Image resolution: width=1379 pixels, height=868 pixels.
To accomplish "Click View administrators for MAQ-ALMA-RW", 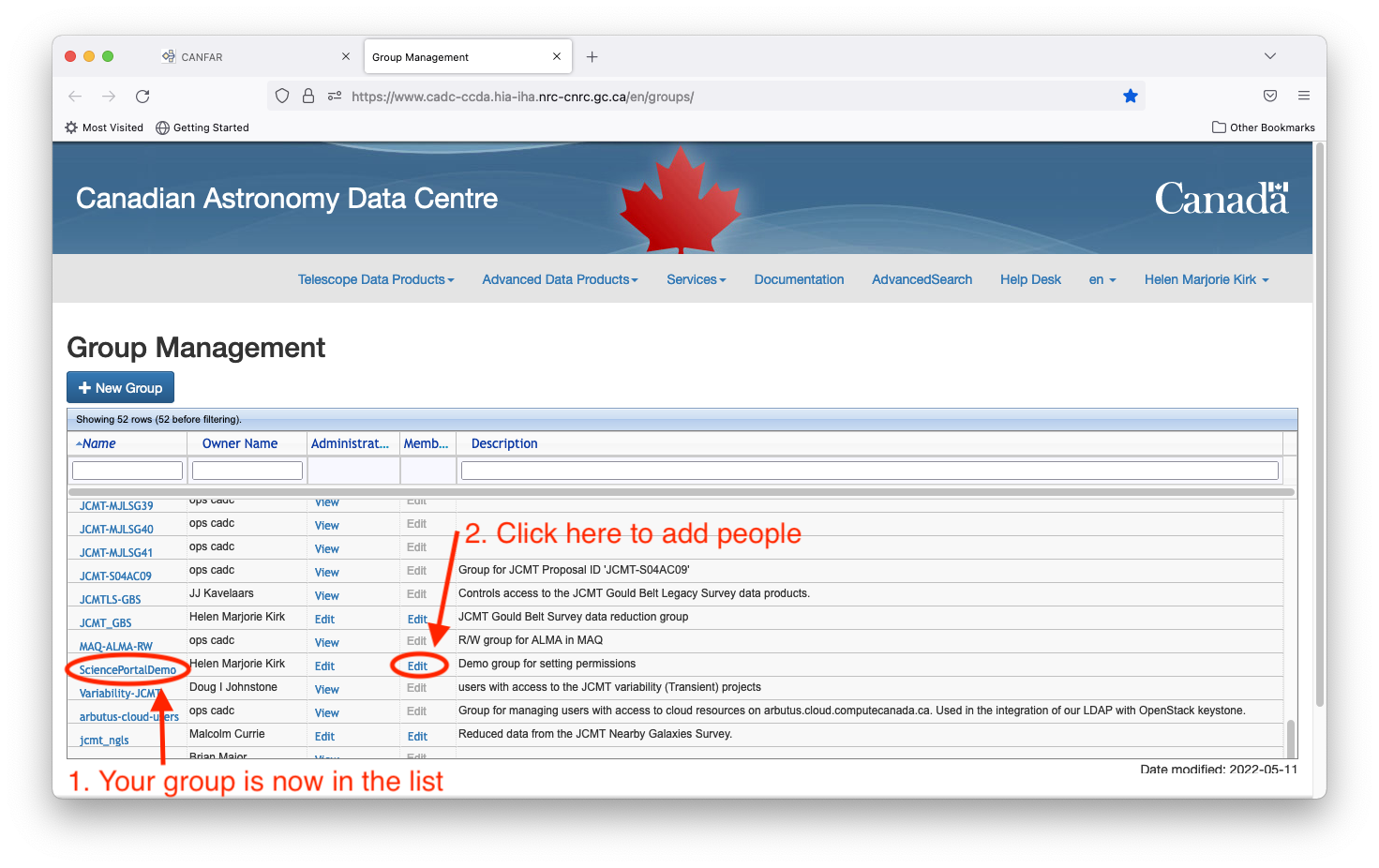I will 326,643.
